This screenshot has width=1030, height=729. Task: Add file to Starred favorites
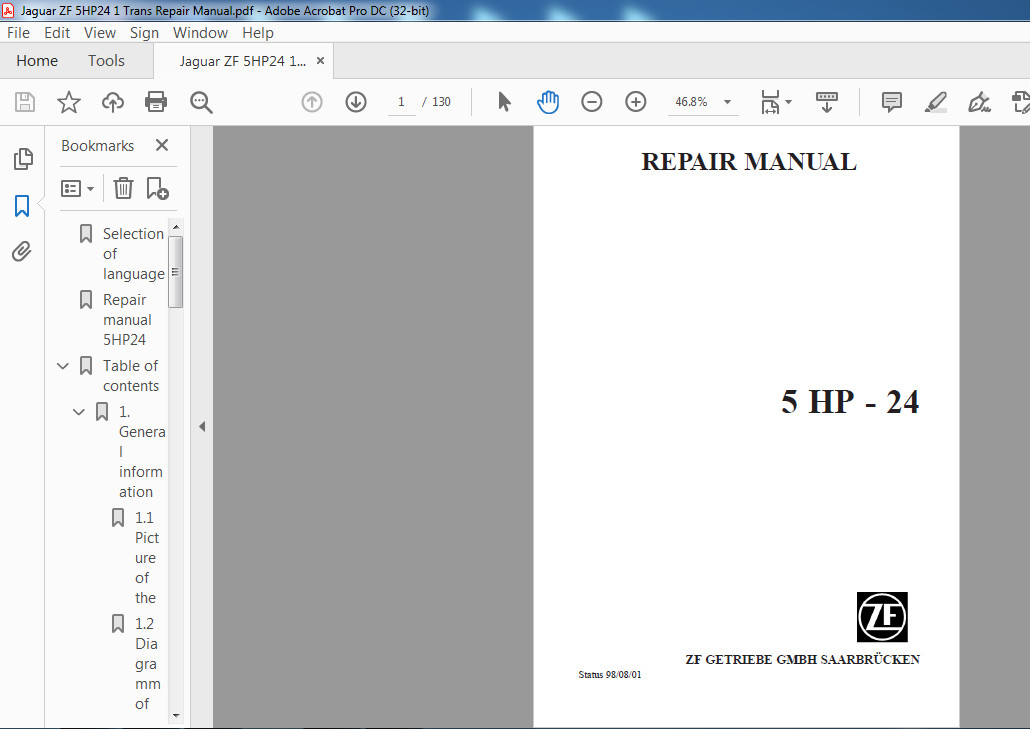pos(69,102)
